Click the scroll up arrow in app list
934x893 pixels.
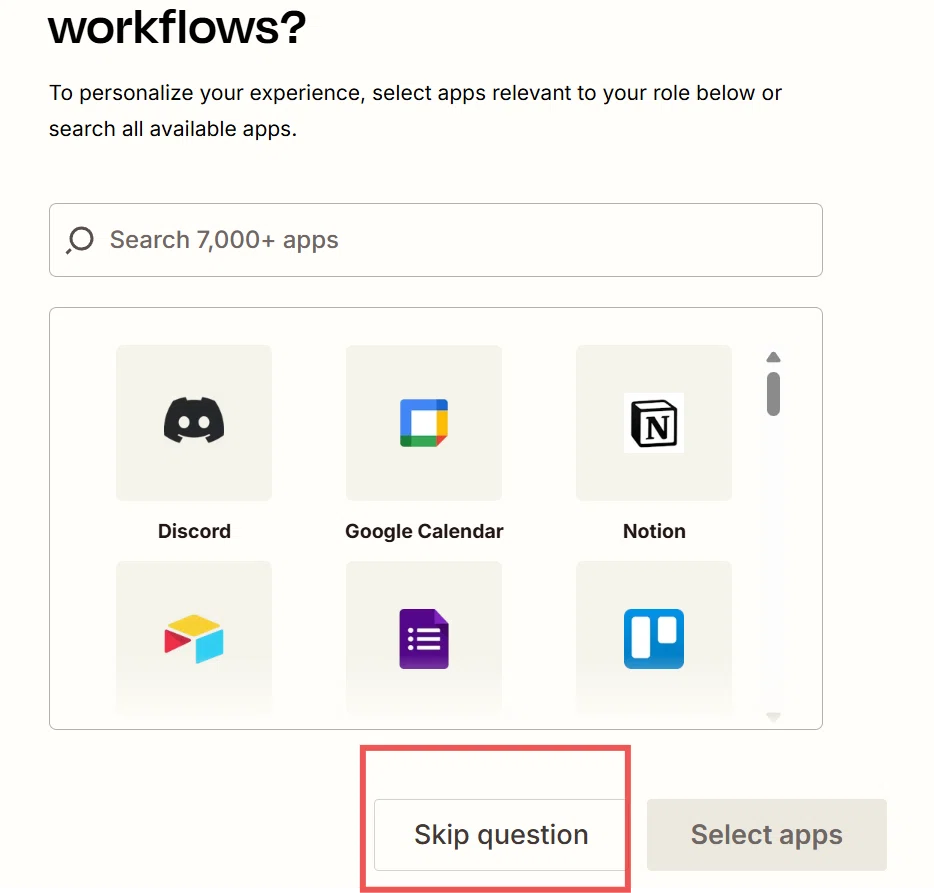pyautogui.click(x=773, y=357)
